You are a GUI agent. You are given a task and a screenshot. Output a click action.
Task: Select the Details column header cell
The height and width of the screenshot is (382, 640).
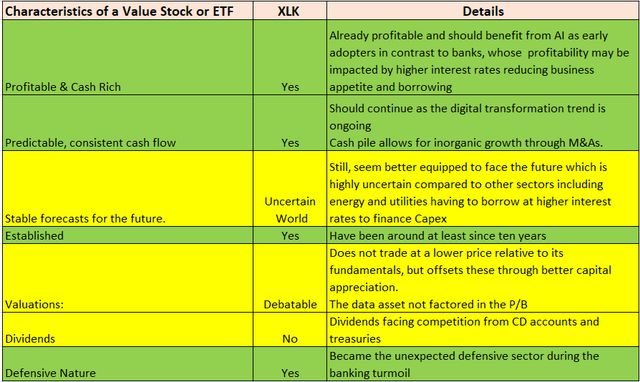tap(483, 11)
